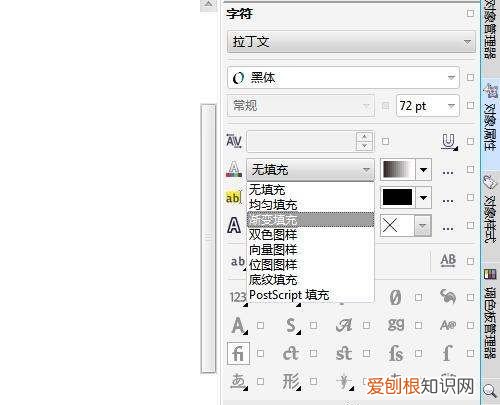The image size is (500, 405).
Task: Click the gg contextual alternates icon
Action: click(396, 325)
